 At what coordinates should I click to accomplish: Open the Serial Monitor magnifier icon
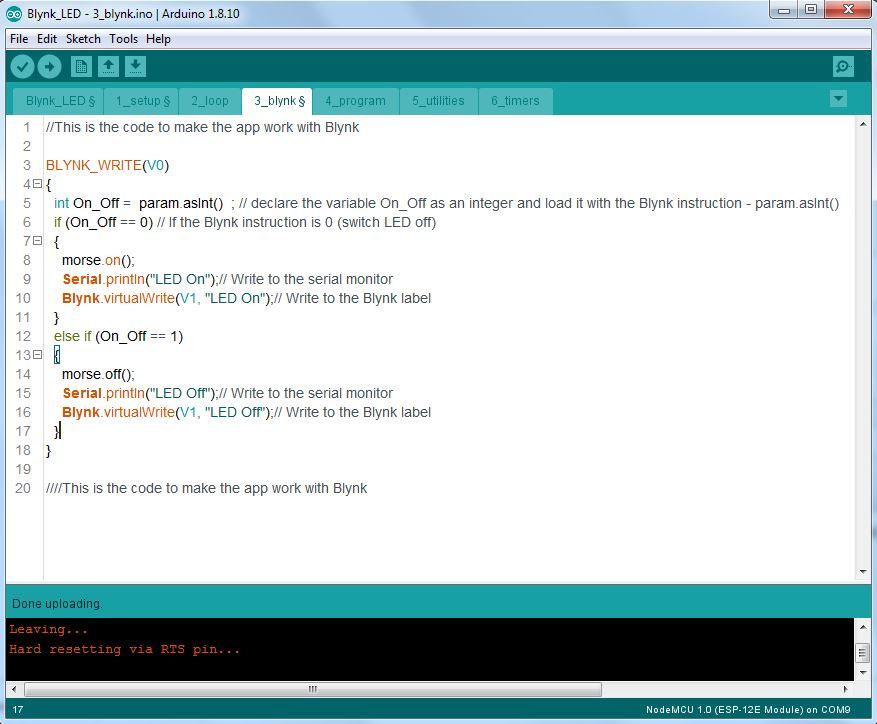843,67
